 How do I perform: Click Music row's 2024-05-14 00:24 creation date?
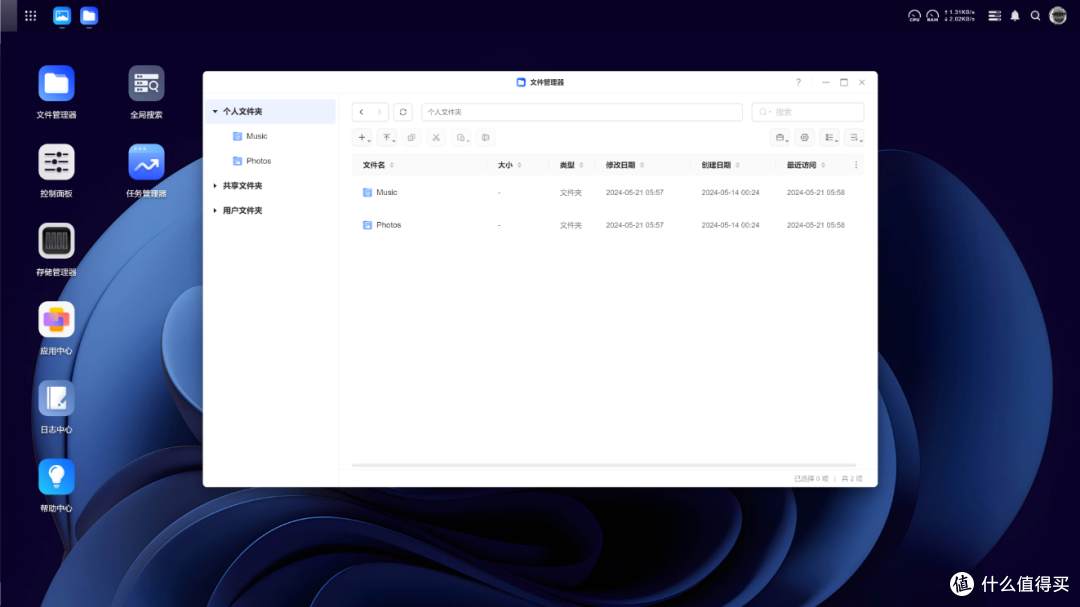[730, 193]
